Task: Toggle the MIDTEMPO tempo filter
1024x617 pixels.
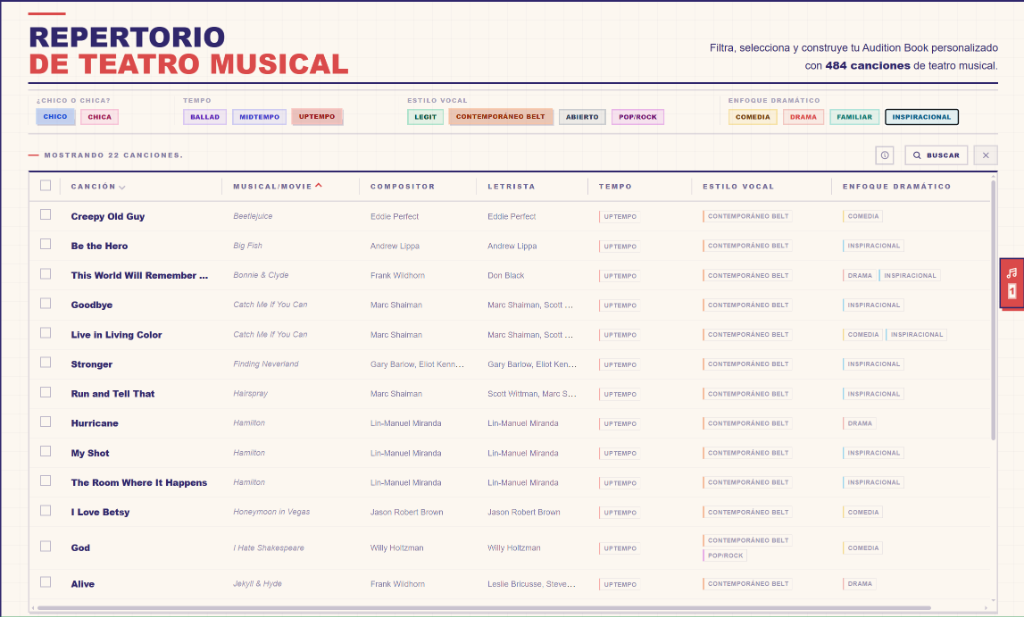Action: (x=259, y=117)
